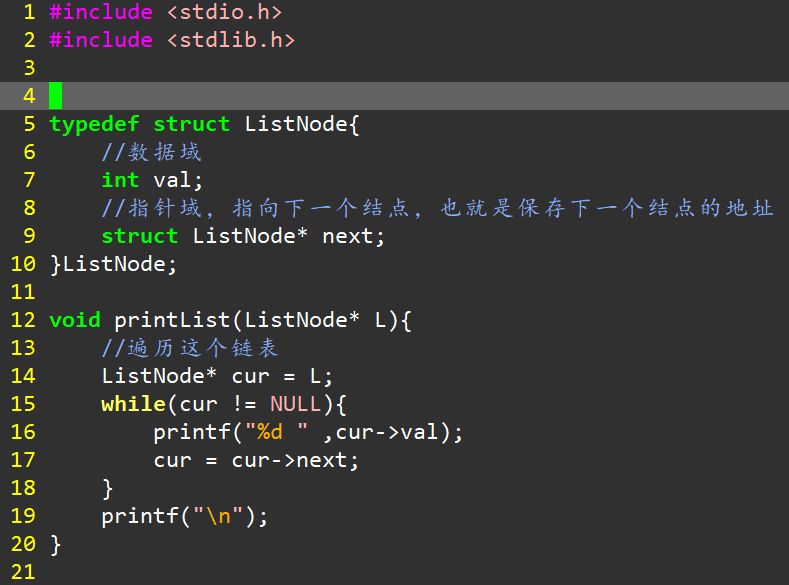The height and width of the screenshot is (585, 789).
Task: Click line number 11 in gutter
Action: tap(23, 292)
